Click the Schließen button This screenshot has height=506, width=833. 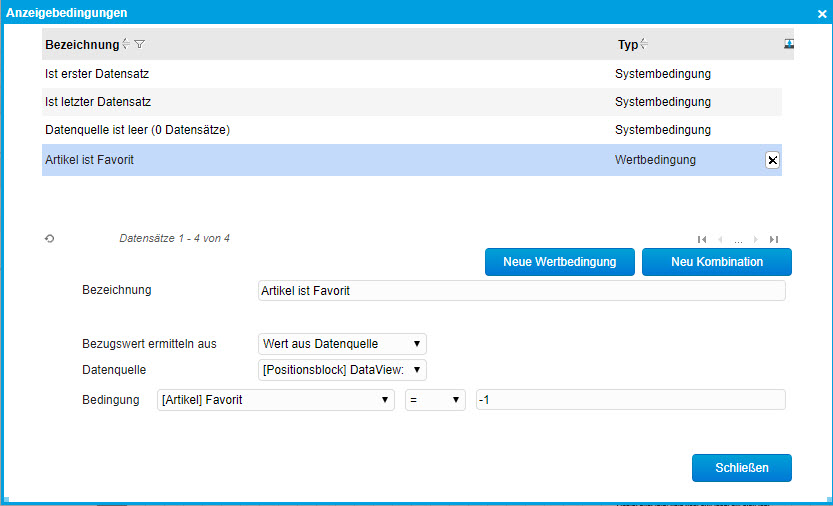pyautogui.click(x=741, y=468)
